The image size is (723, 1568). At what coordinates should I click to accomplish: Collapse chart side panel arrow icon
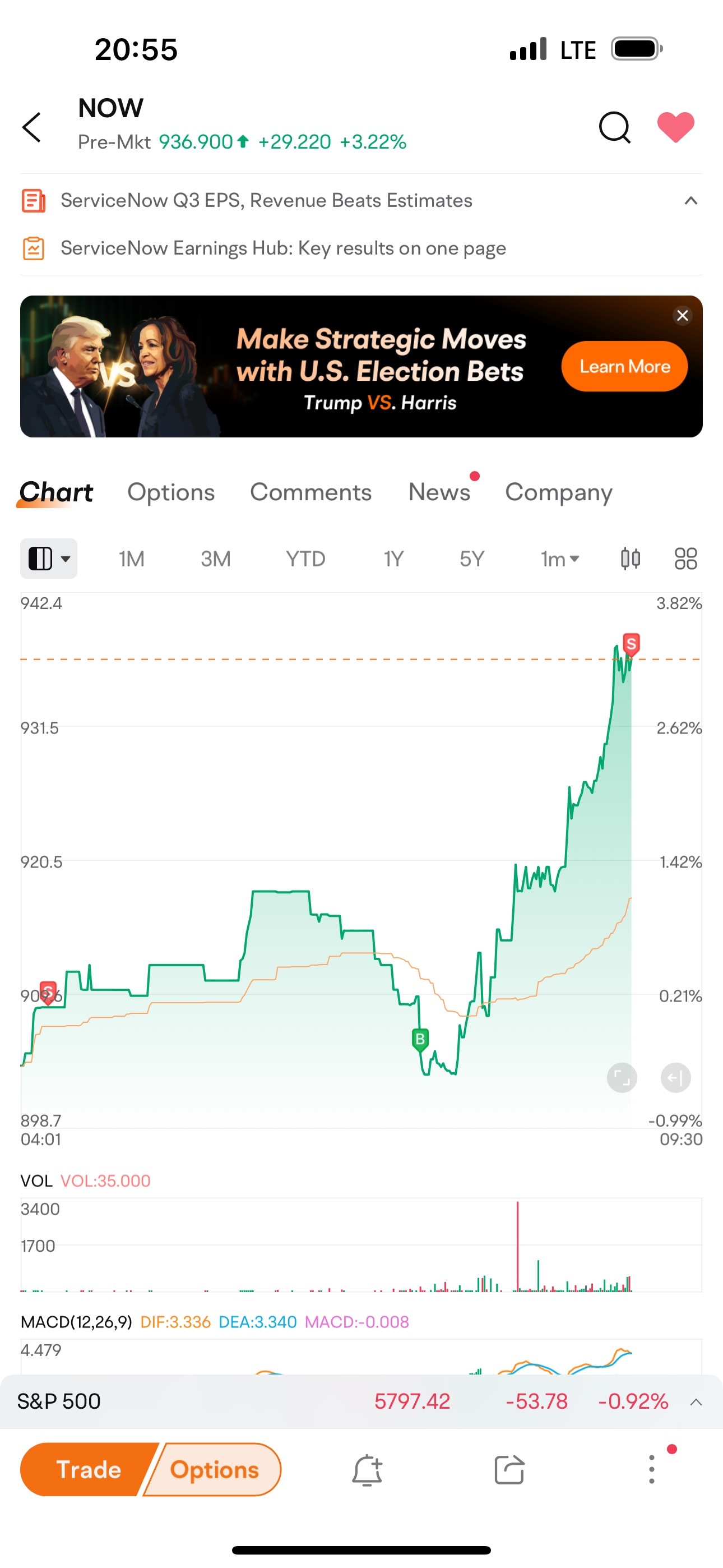[675, 1078]
